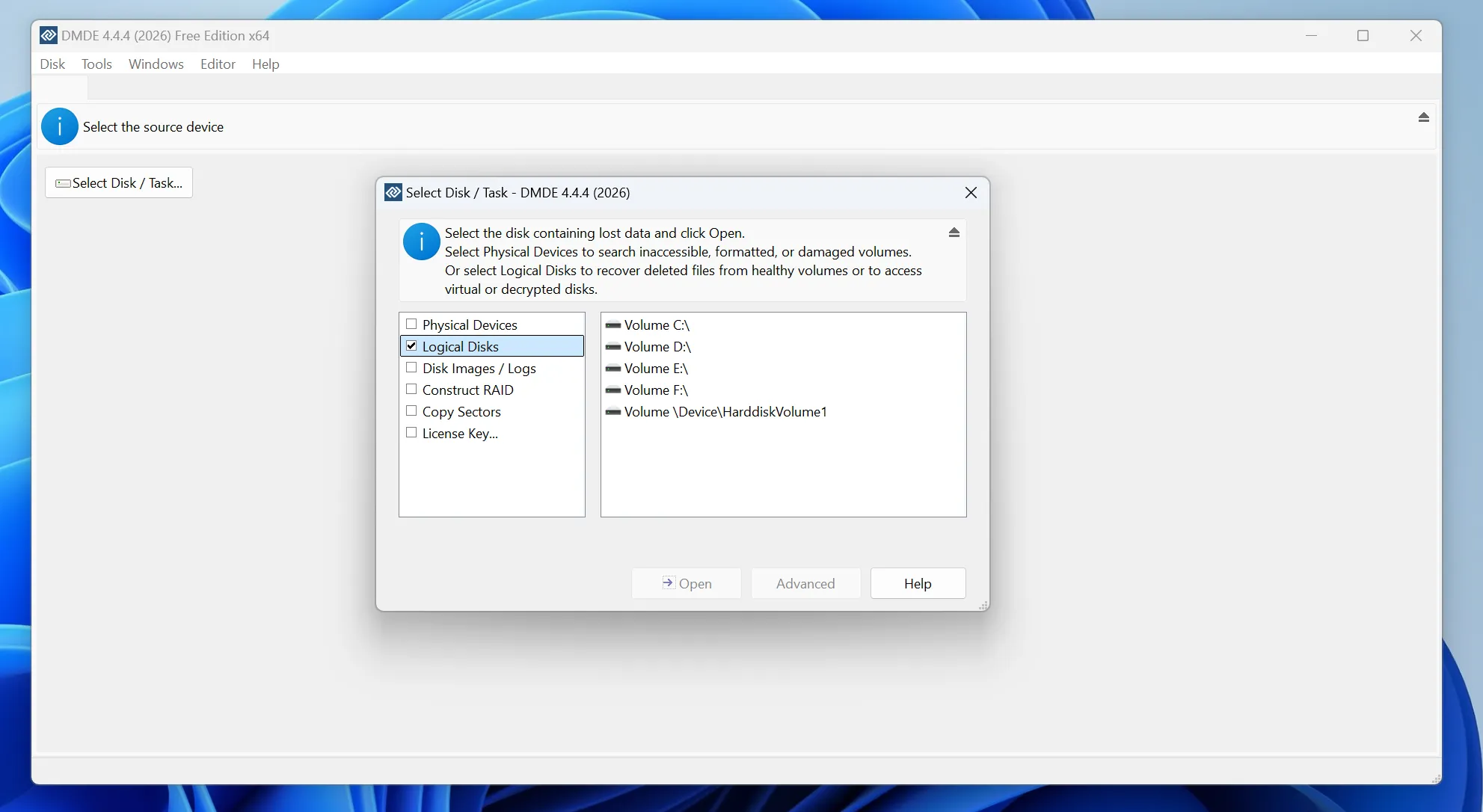The height and width of the screenshot is (812, 1483).
Task: Click the Disk Images / Logs label
Action: click(479, 368)
